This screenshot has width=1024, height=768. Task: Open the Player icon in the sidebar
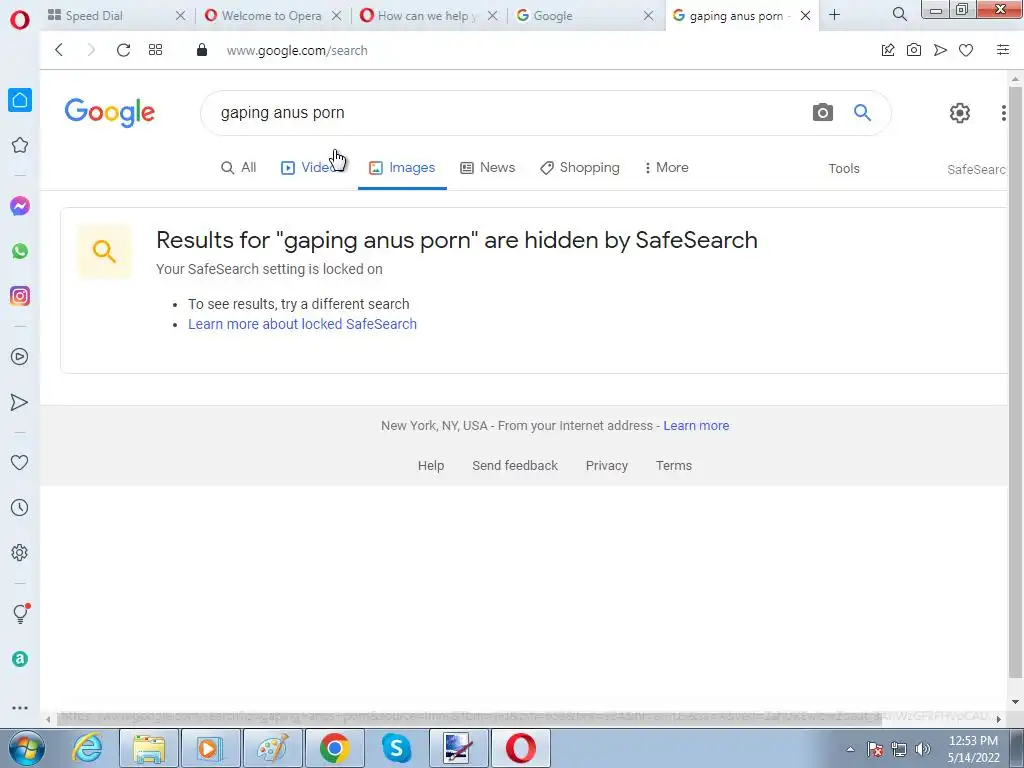(x=20, y=357)
